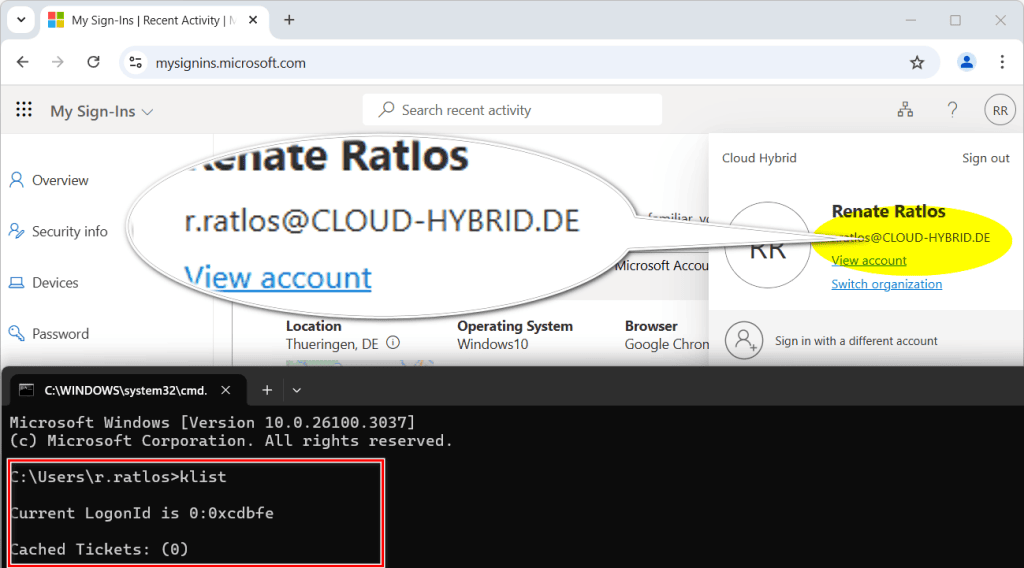Open Security info in sidebar
Viewport: 1024px width, 568px height.
69,232
